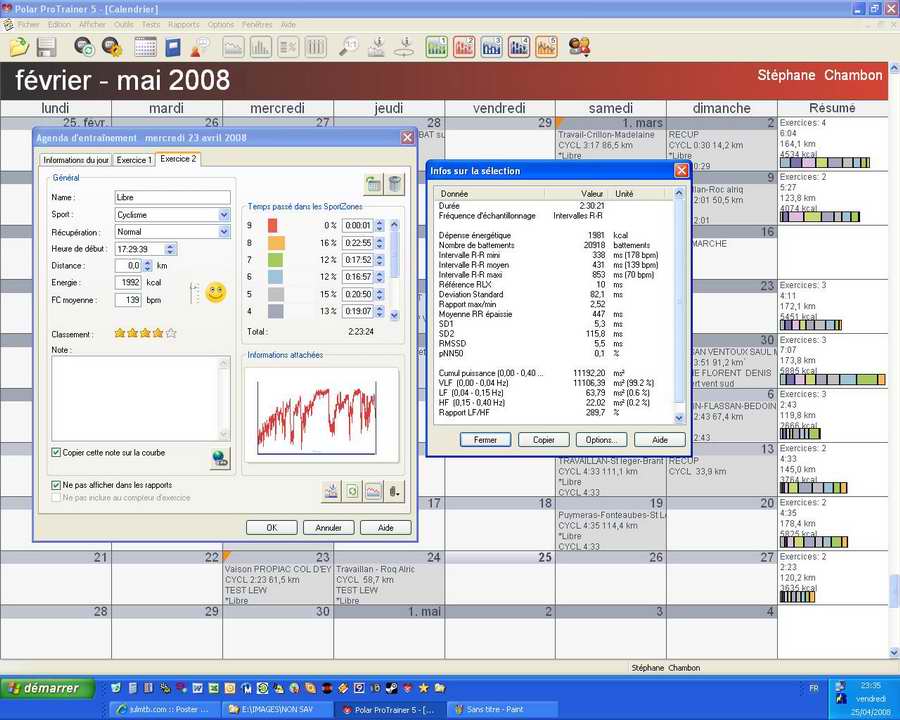The image size is (900, 720).
Task: Click the green report 1 chart icon
Action: [x=437, y=47]
